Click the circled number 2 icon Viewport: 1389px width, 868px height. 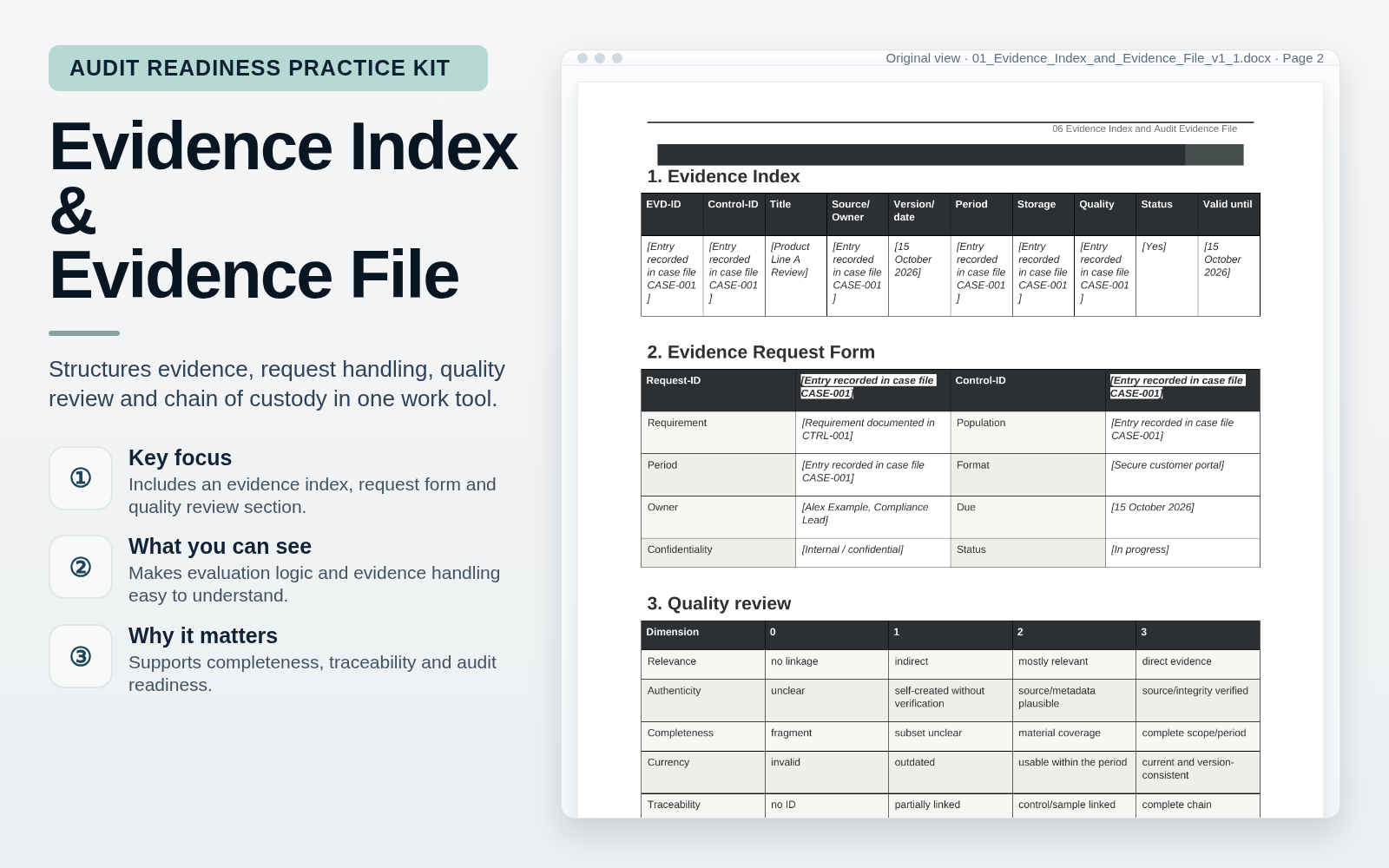[81, 567]
